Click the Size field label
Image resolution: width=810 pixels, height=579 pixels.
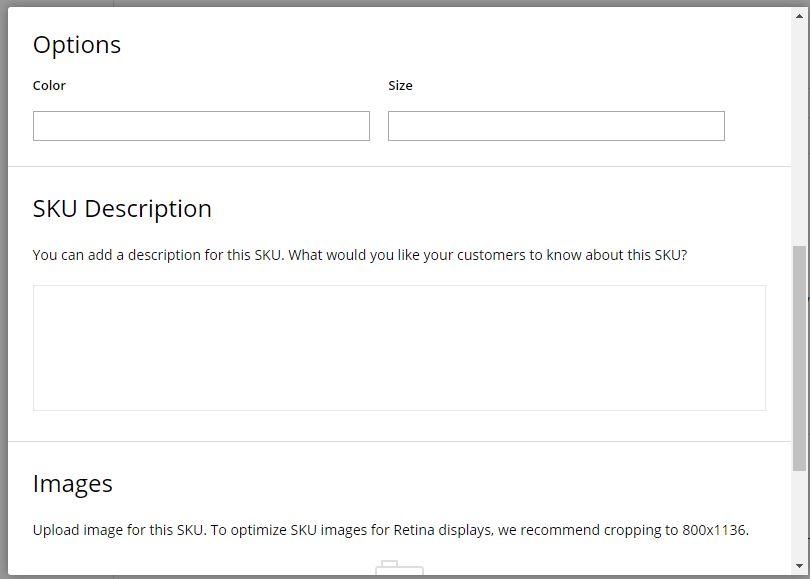click(400, 86)
